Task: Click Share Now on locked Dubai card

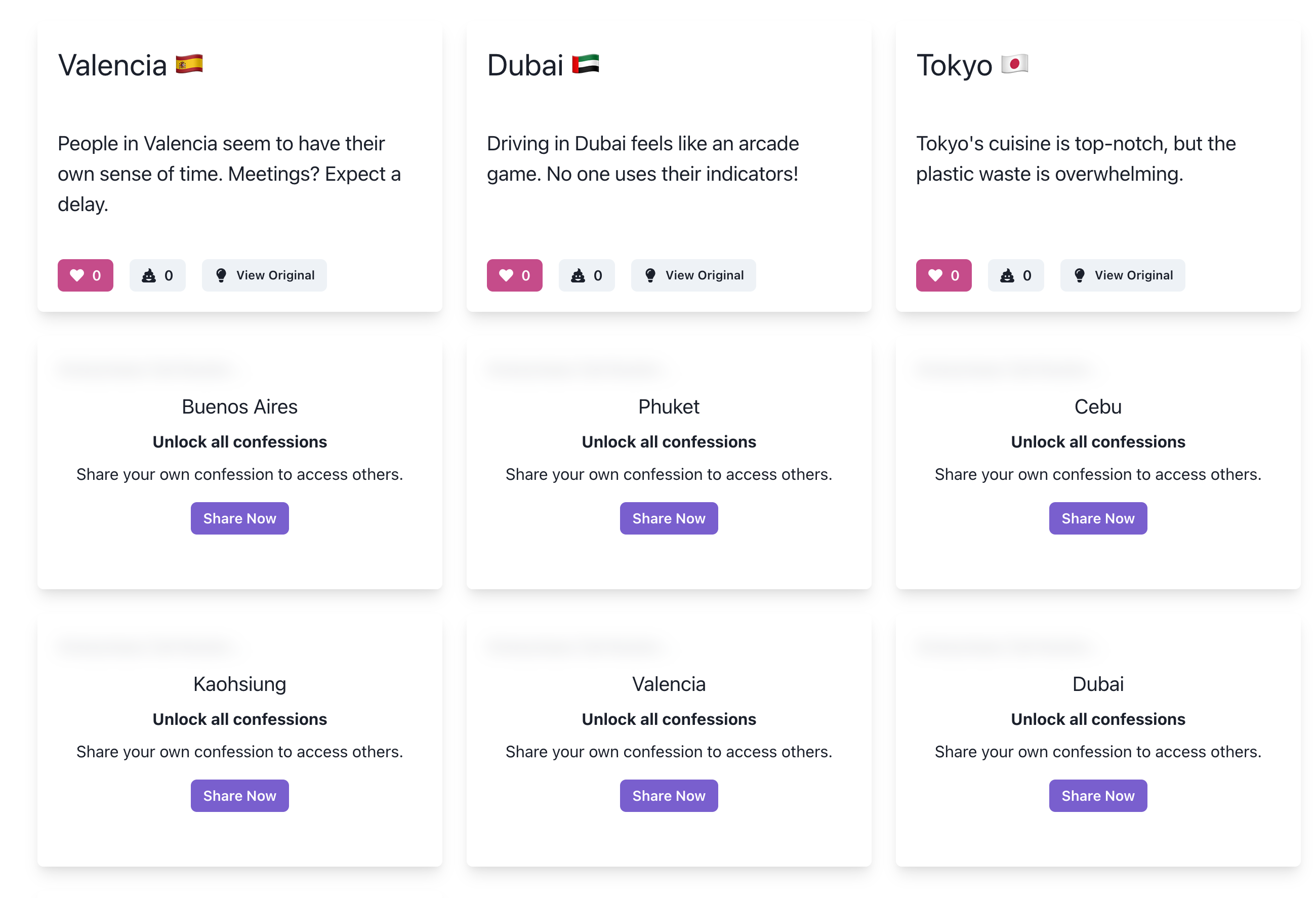Action: pos(1097,796)
